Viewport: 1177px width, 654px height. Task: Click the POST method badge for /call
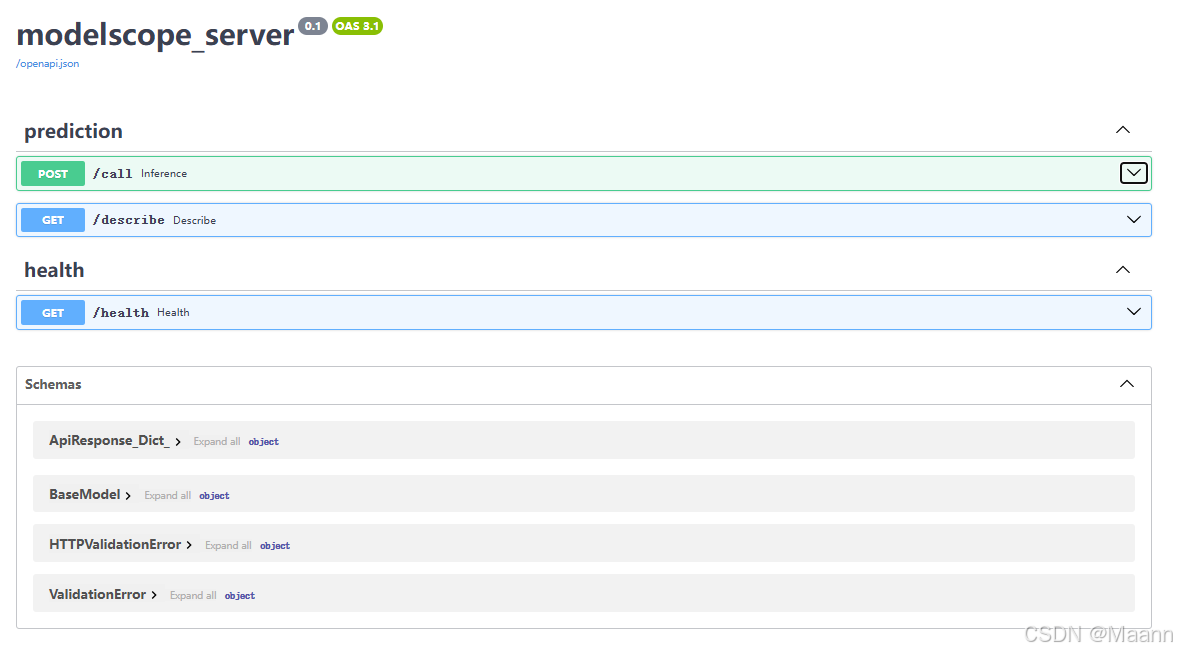52,173
